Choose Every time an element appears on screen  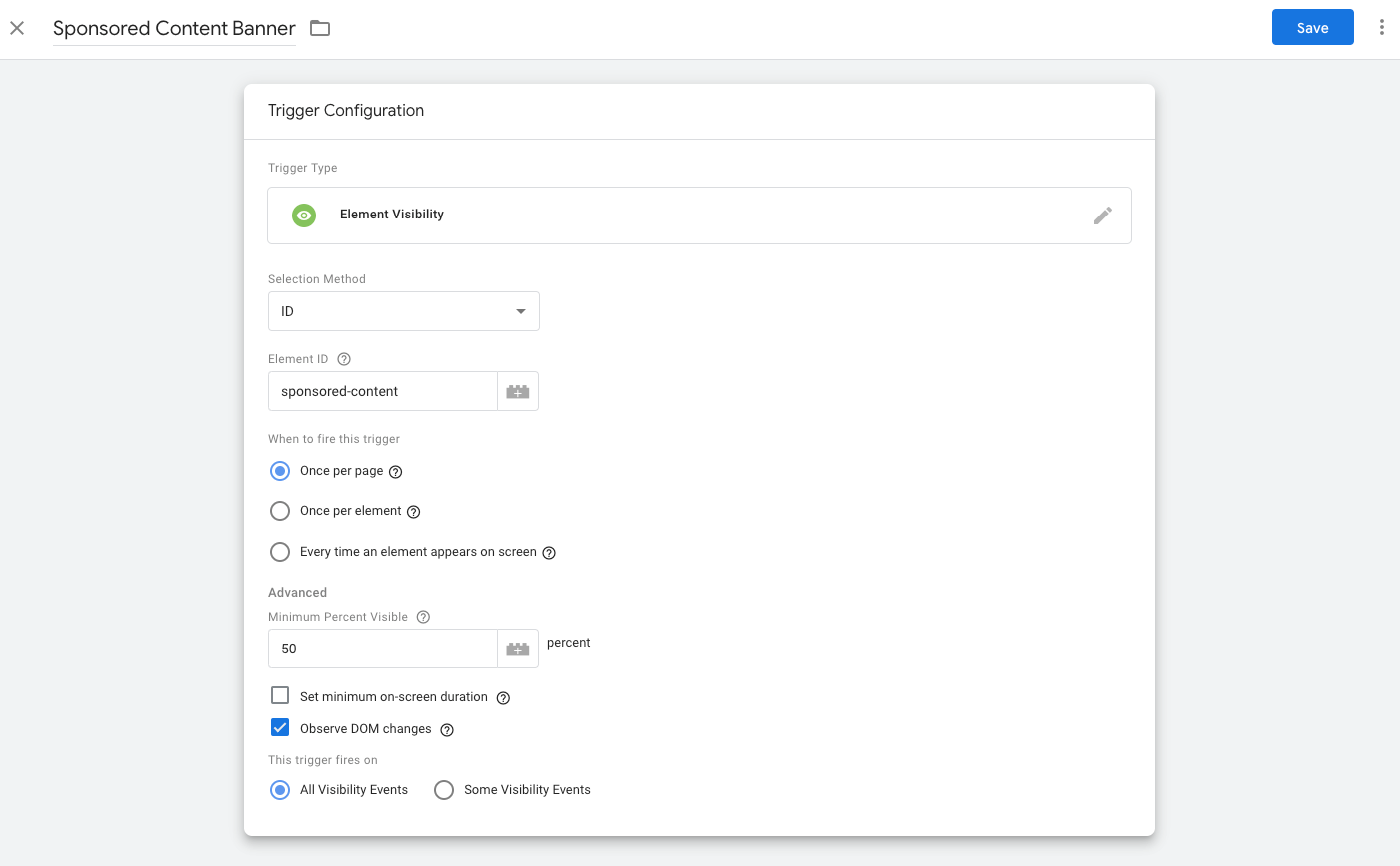pos(280,552)
